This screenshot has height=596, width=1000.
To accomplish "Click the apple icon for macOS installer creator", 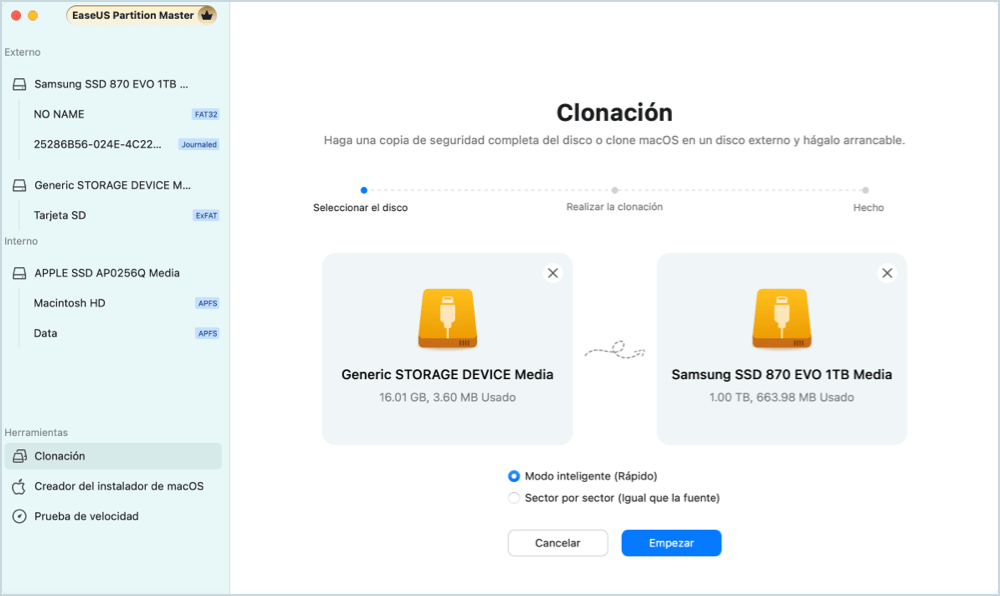I will (20, 486).
